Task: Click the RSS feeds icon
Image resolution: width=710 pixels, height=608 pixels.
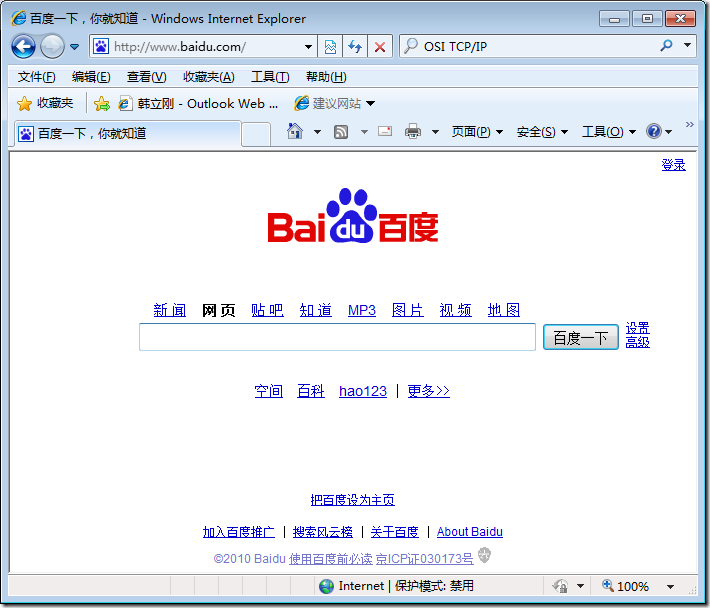Action: click(x=341, y=132)
